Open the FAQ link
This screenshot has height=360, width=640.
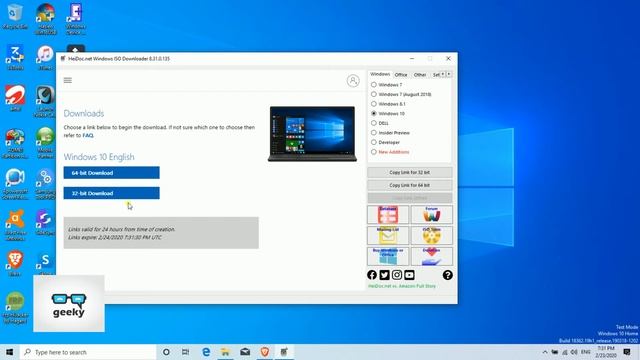(88, 135)
